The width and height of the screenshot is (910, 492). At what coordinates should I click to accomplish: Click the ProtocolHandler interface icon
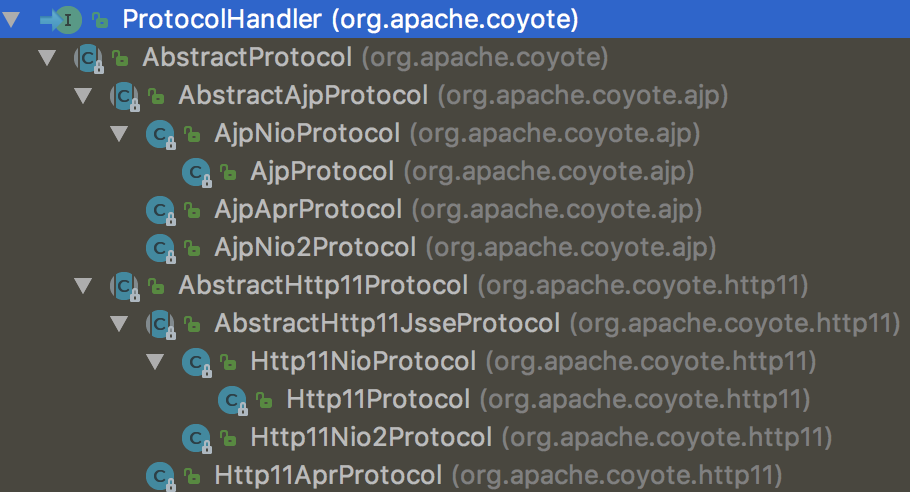coord(67,19)
